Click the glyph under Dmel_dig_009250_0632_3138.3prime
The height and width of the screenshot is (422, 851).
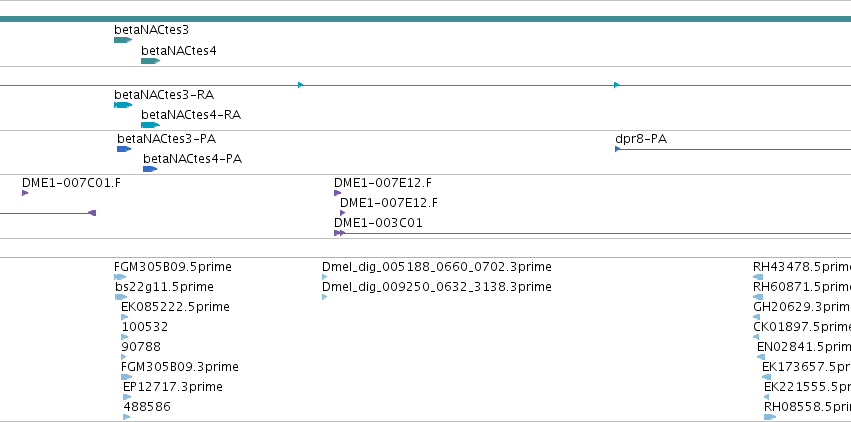[x=325, y=297]
